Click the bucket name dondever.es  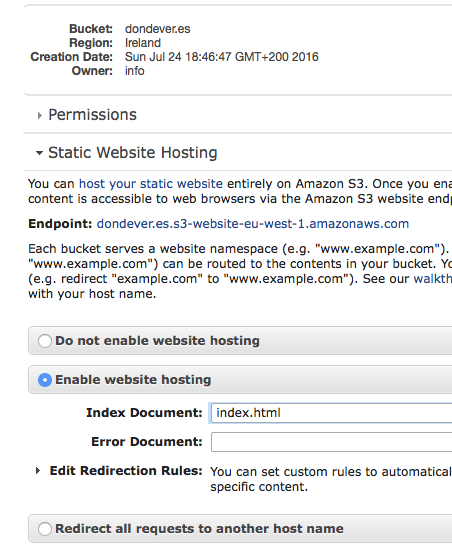pyautogui.click(x=158, y=29)
